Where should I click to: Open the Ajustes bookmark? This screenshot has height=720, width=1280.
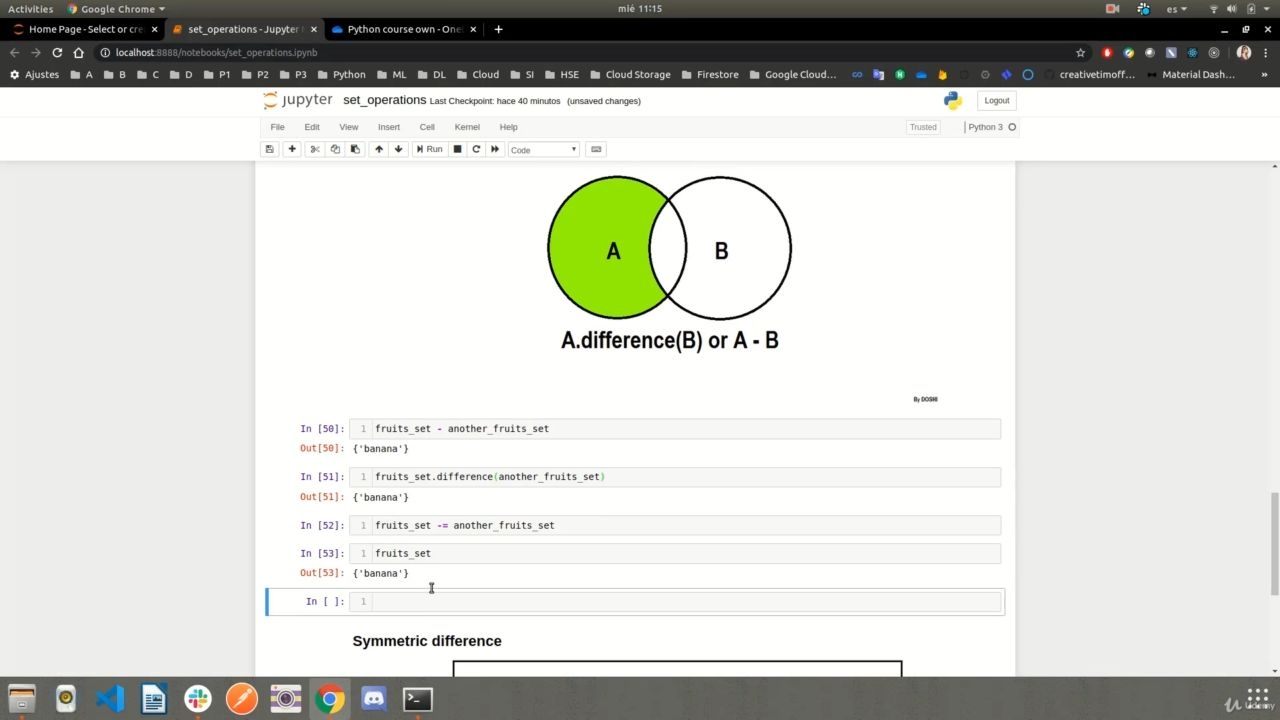click(34, 74)
